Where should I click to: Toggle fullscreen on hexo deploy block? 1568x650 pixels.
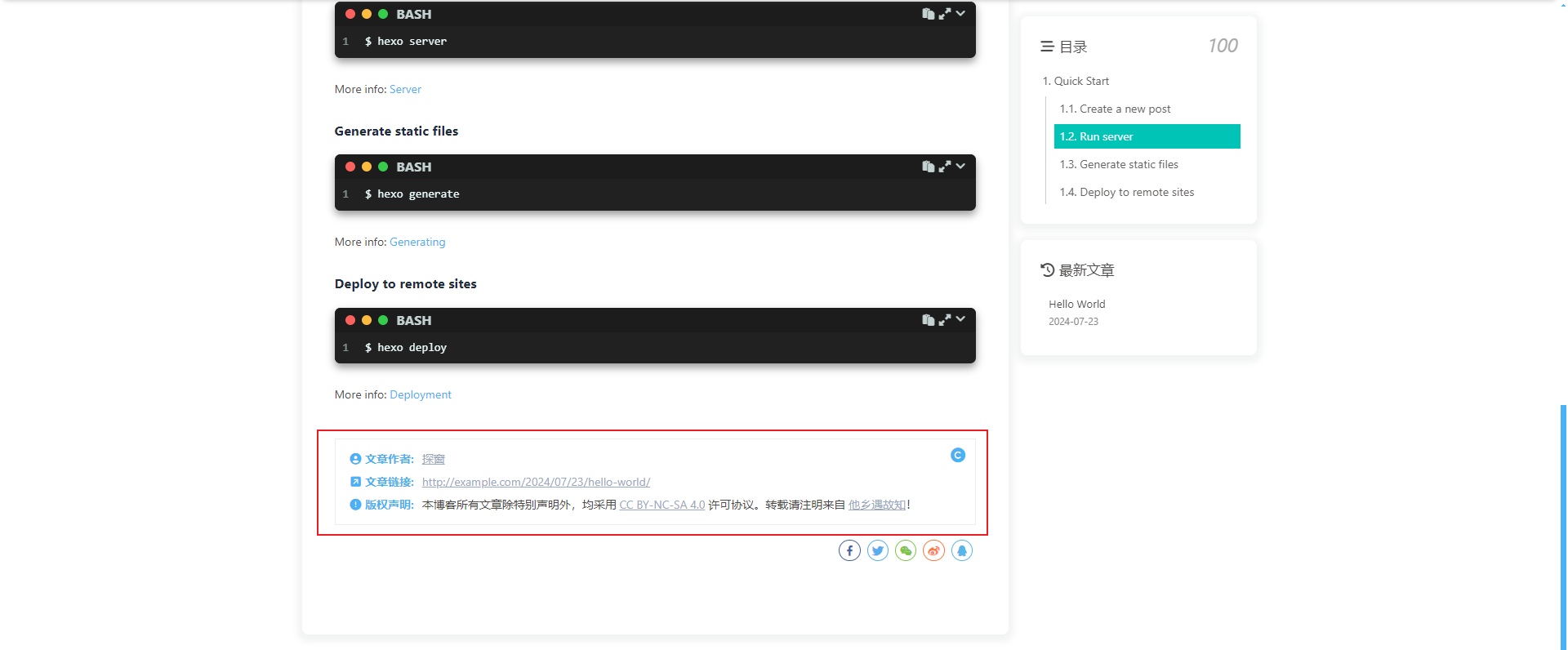(x=945, y=320)
